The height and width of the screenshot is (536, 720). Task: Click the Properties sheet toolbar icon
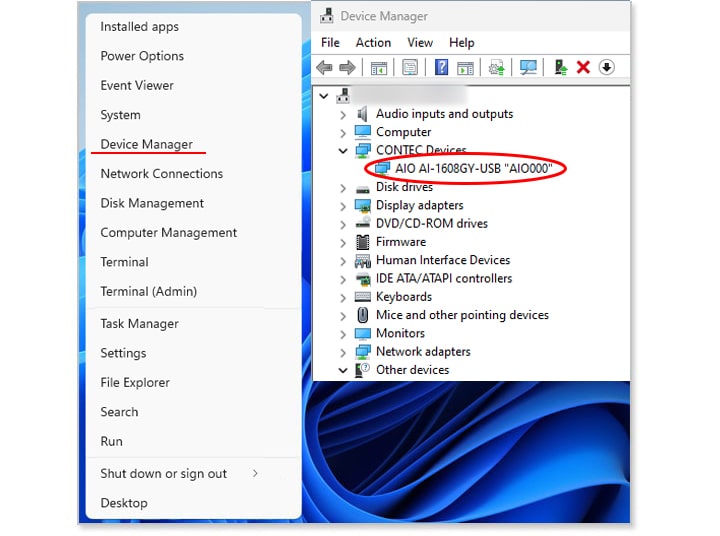[x=409, y=67]
